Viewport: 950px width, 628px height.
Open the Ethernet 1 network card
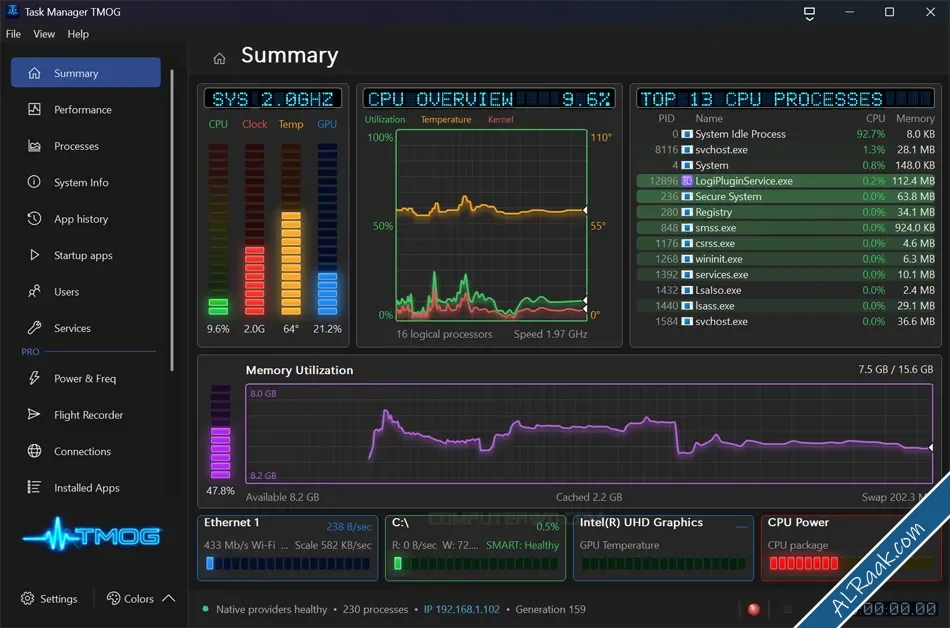pyautogui.click(x=287, y=548)
